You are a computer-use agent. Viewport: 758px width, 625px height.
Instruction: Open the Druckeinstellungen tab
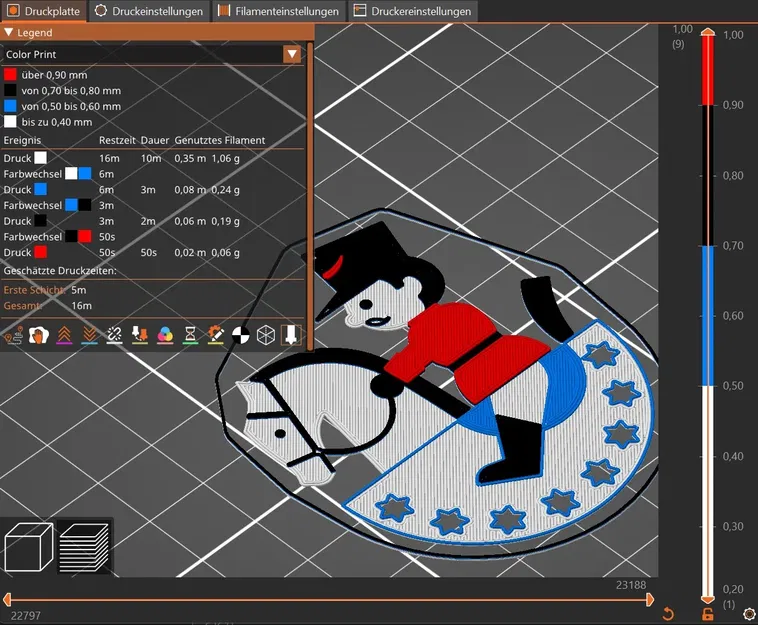[149, 11]
